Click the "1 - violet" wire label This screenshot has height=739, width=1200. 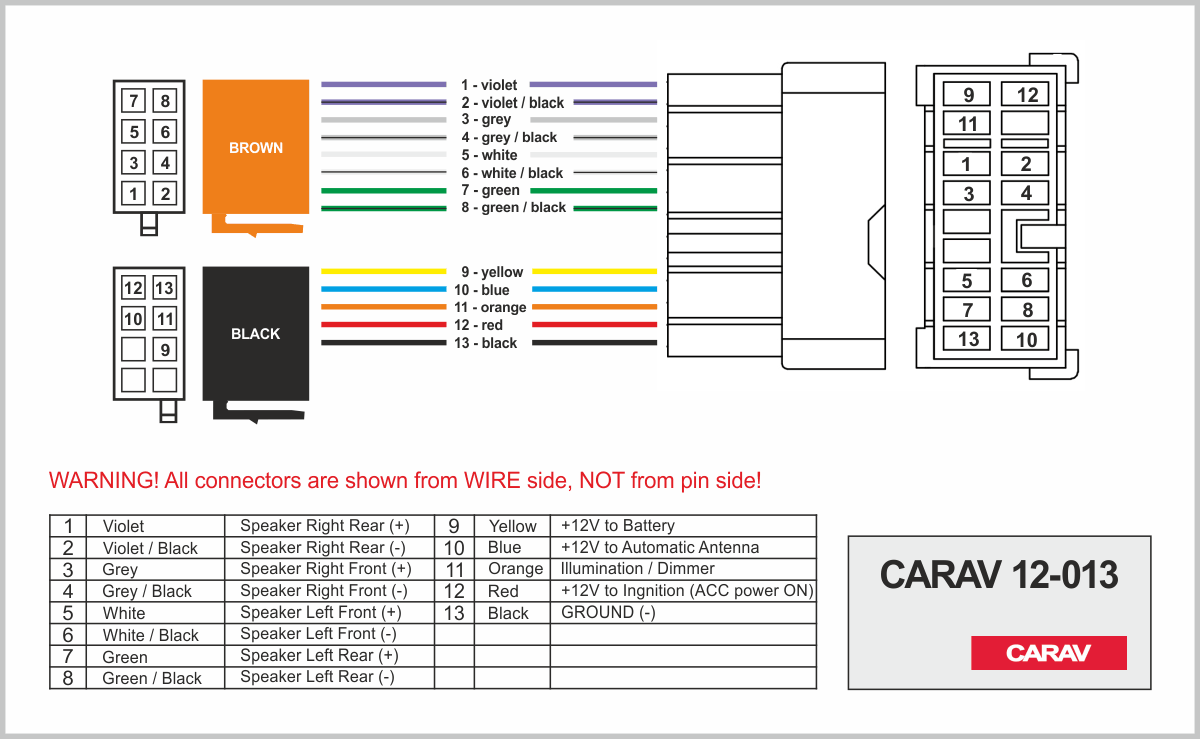(488, 86)
